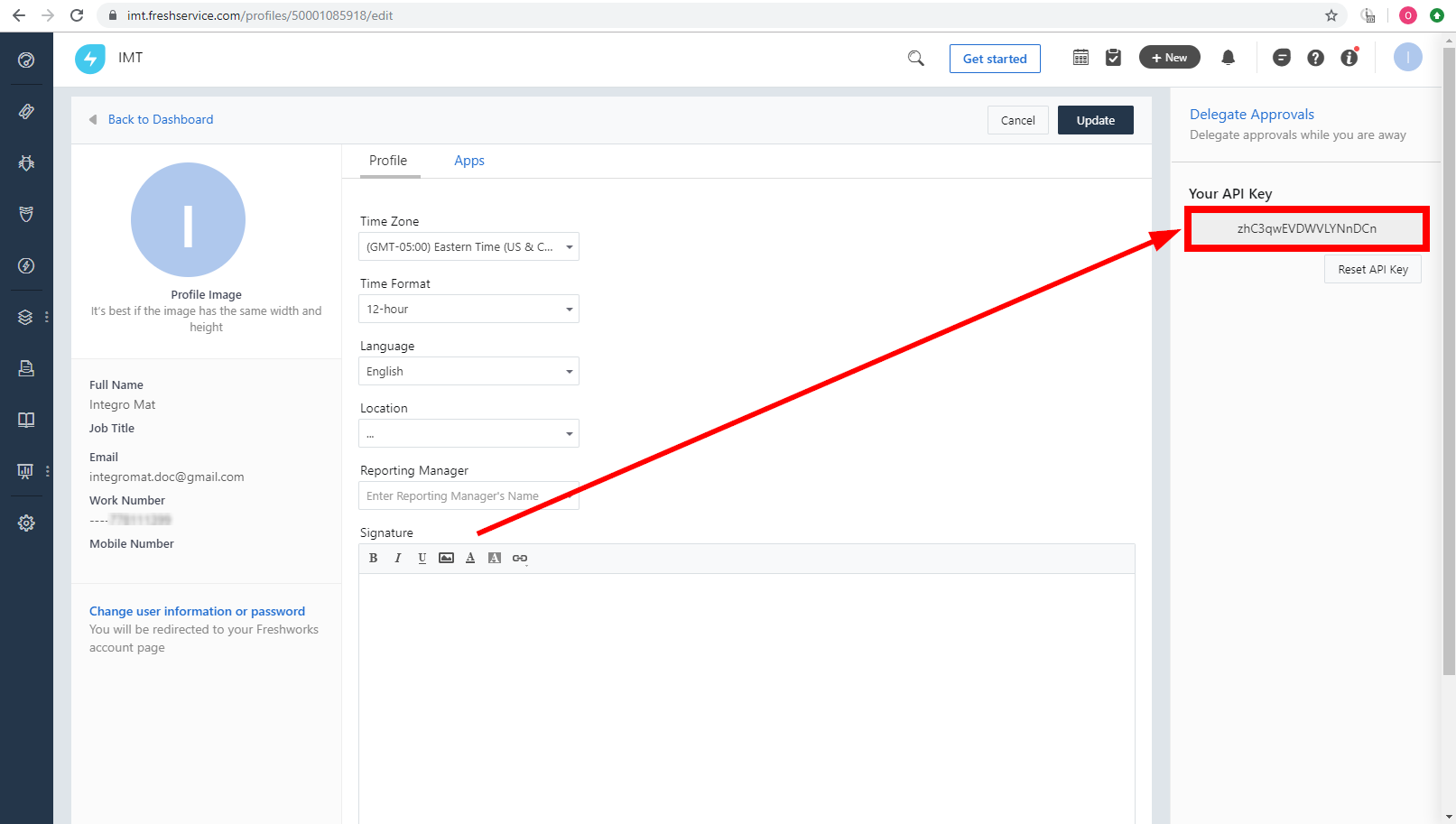Open the Time Format dropdown
Image resolution: width=1456 pixels, height=824 pixels.
pos(468,309)
